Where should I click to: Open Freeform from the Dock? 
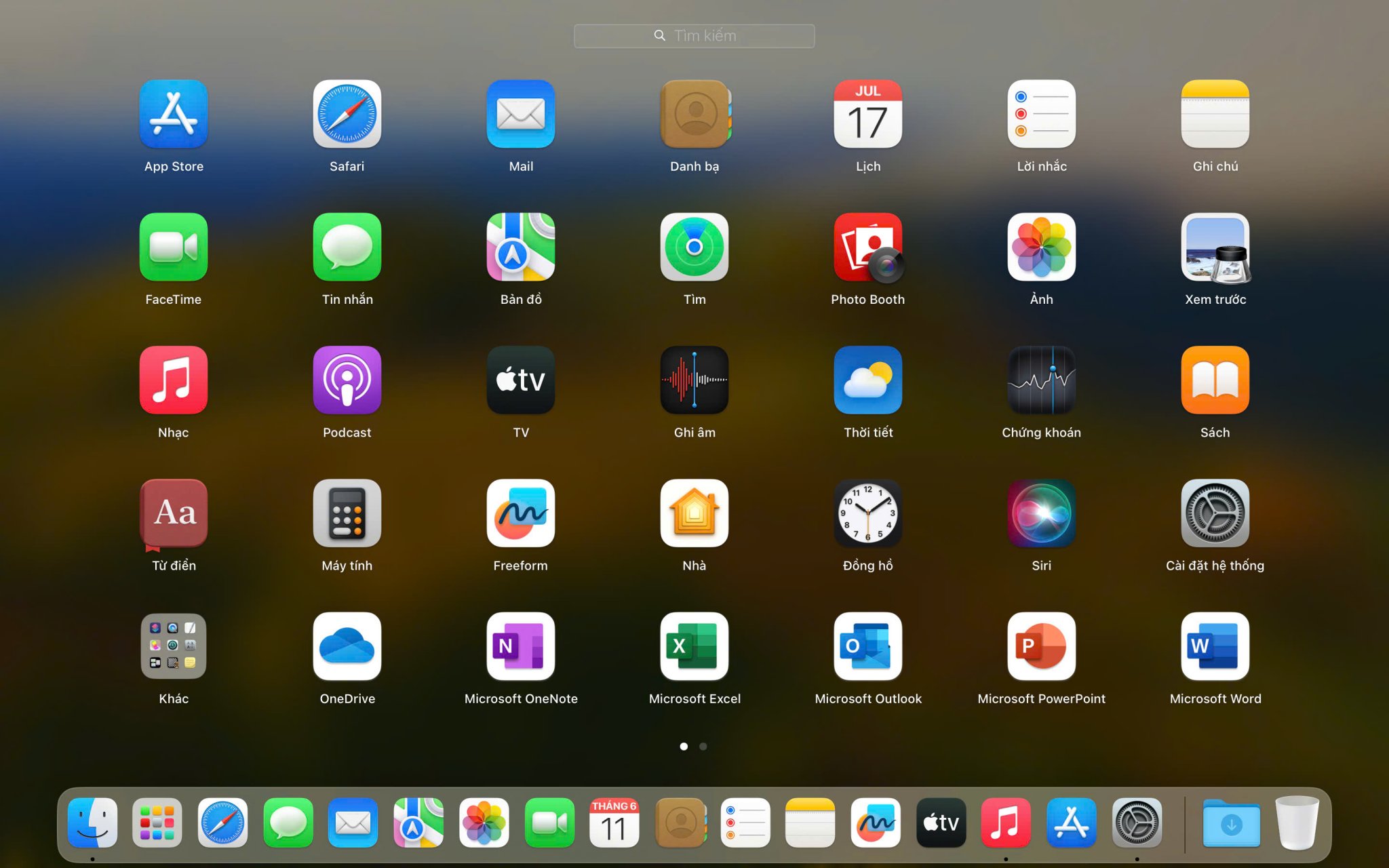(876, 823)
